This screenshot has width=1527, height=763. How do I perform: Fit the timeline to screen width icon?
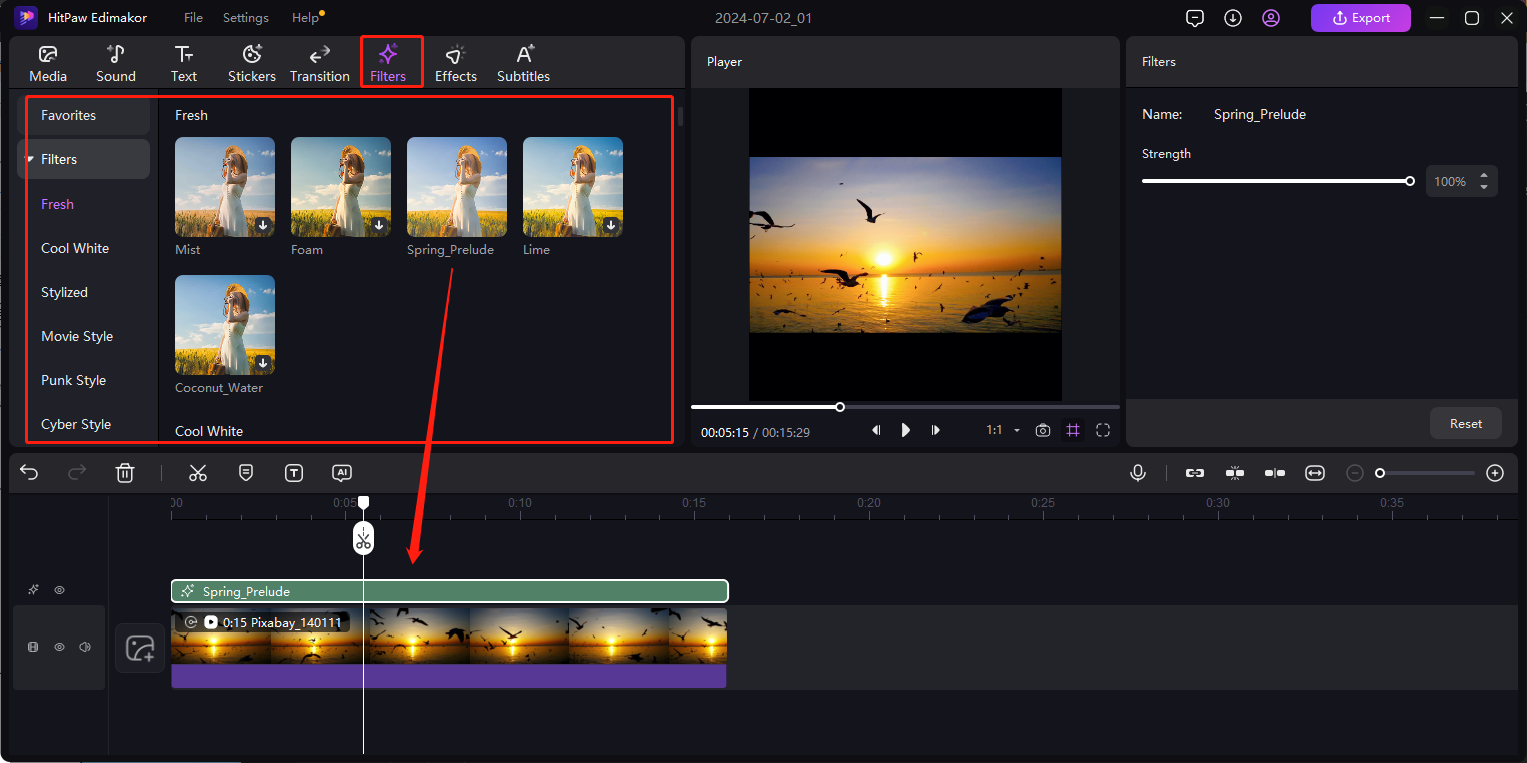(x=1314, y=472)
